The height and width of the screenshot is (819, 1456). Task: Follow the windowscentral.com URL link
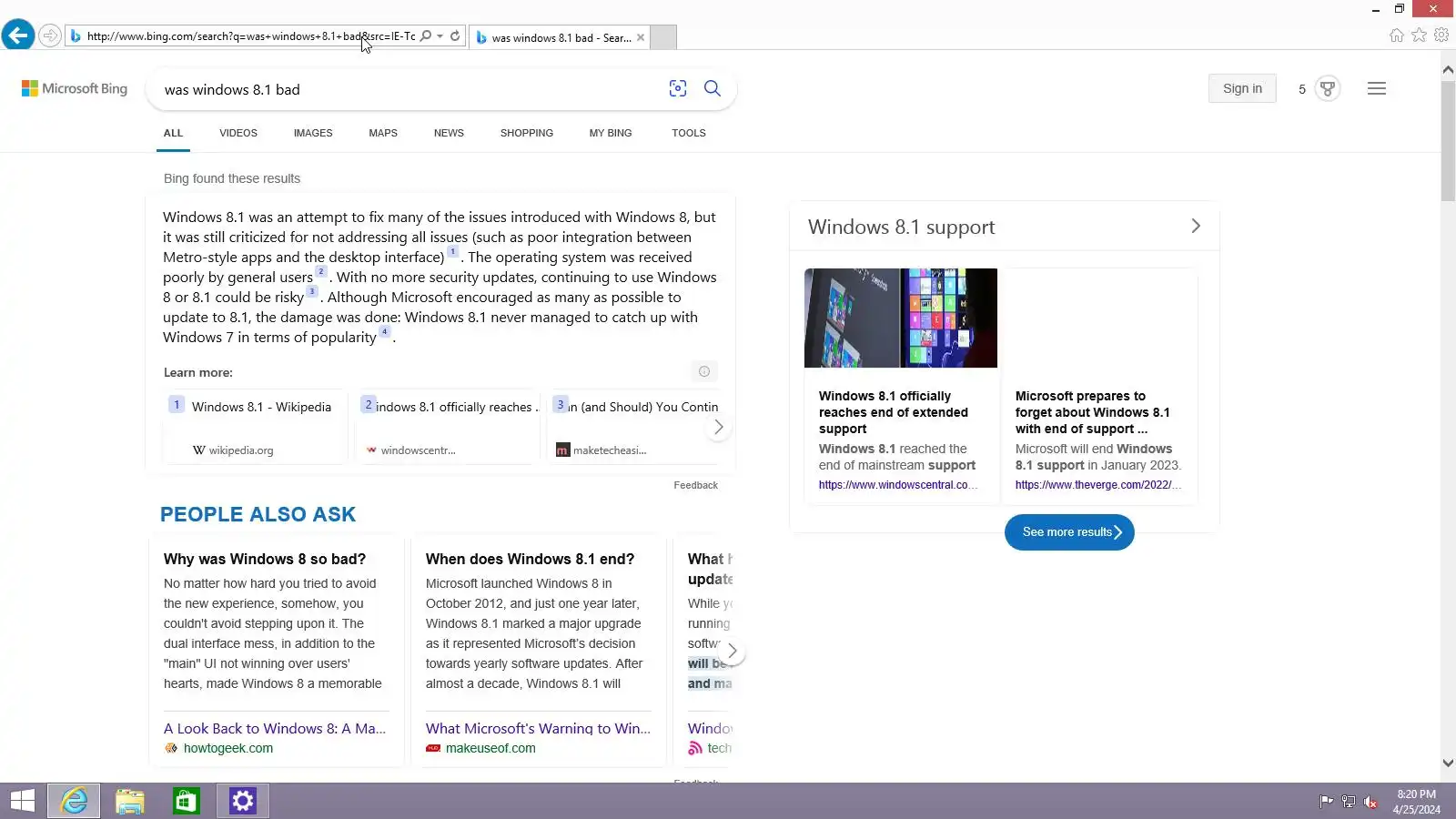(x=898, y=485)
